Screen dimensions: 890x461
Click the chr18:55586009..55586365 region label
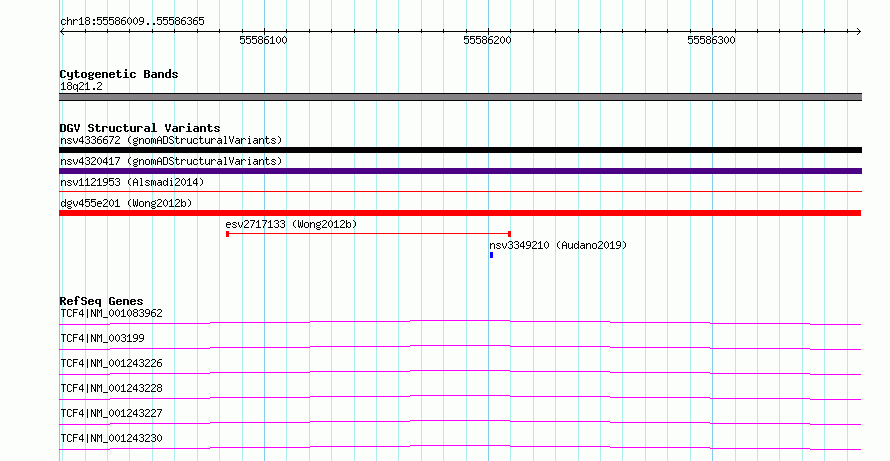click(x=132, y=22)
